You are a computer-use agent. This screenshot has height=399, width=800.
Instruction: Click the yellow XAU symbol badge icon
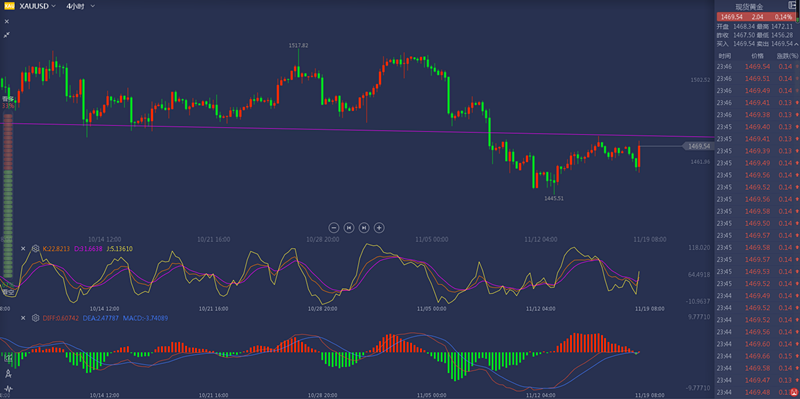[x=9, y=6]
